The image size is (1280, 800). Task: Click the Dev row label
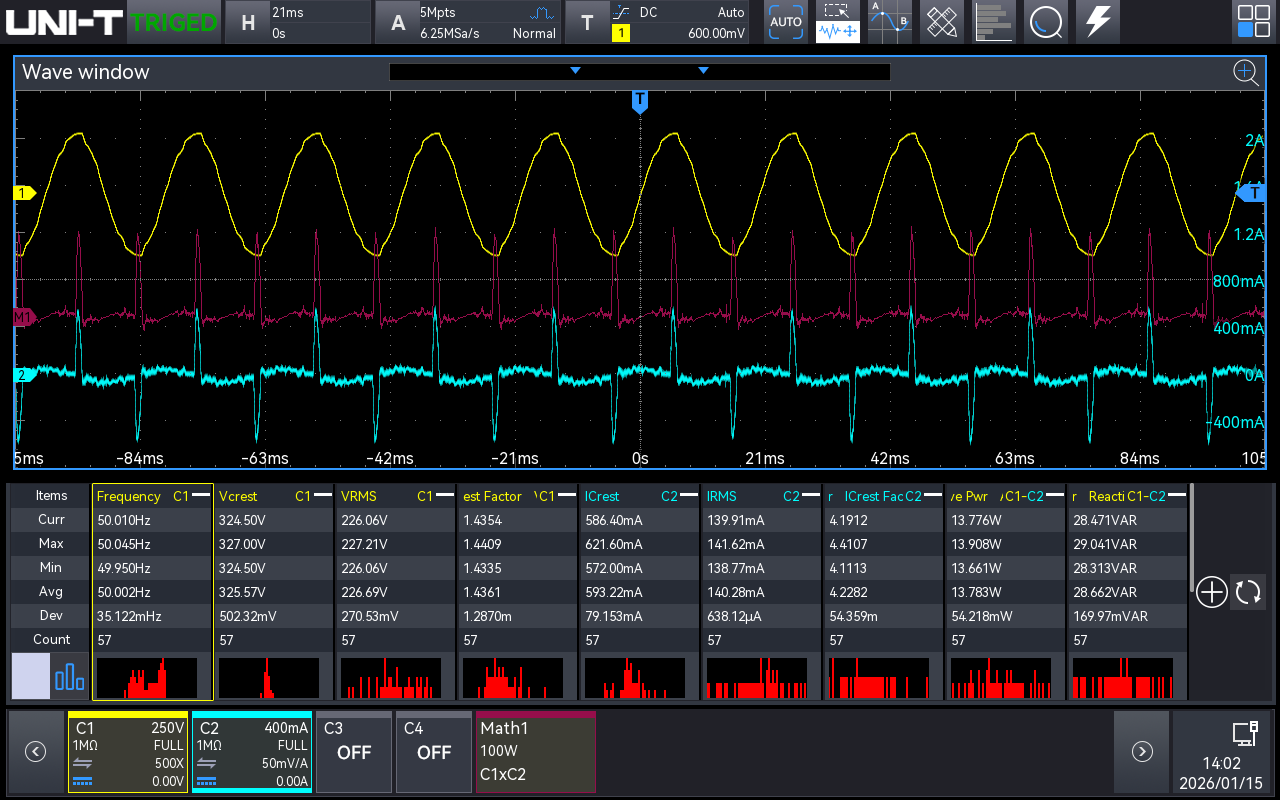(x=51, y=615)
